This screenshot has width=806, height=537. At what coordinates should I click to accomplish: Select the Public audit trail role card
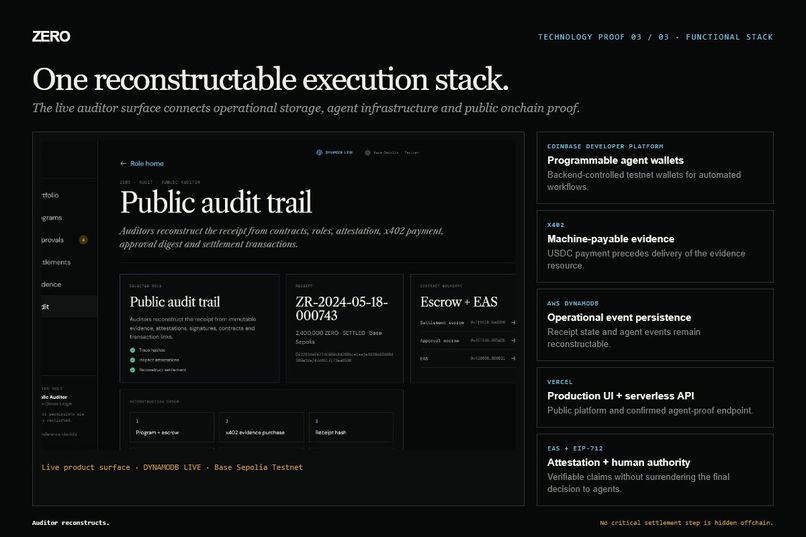coord(199,328)
